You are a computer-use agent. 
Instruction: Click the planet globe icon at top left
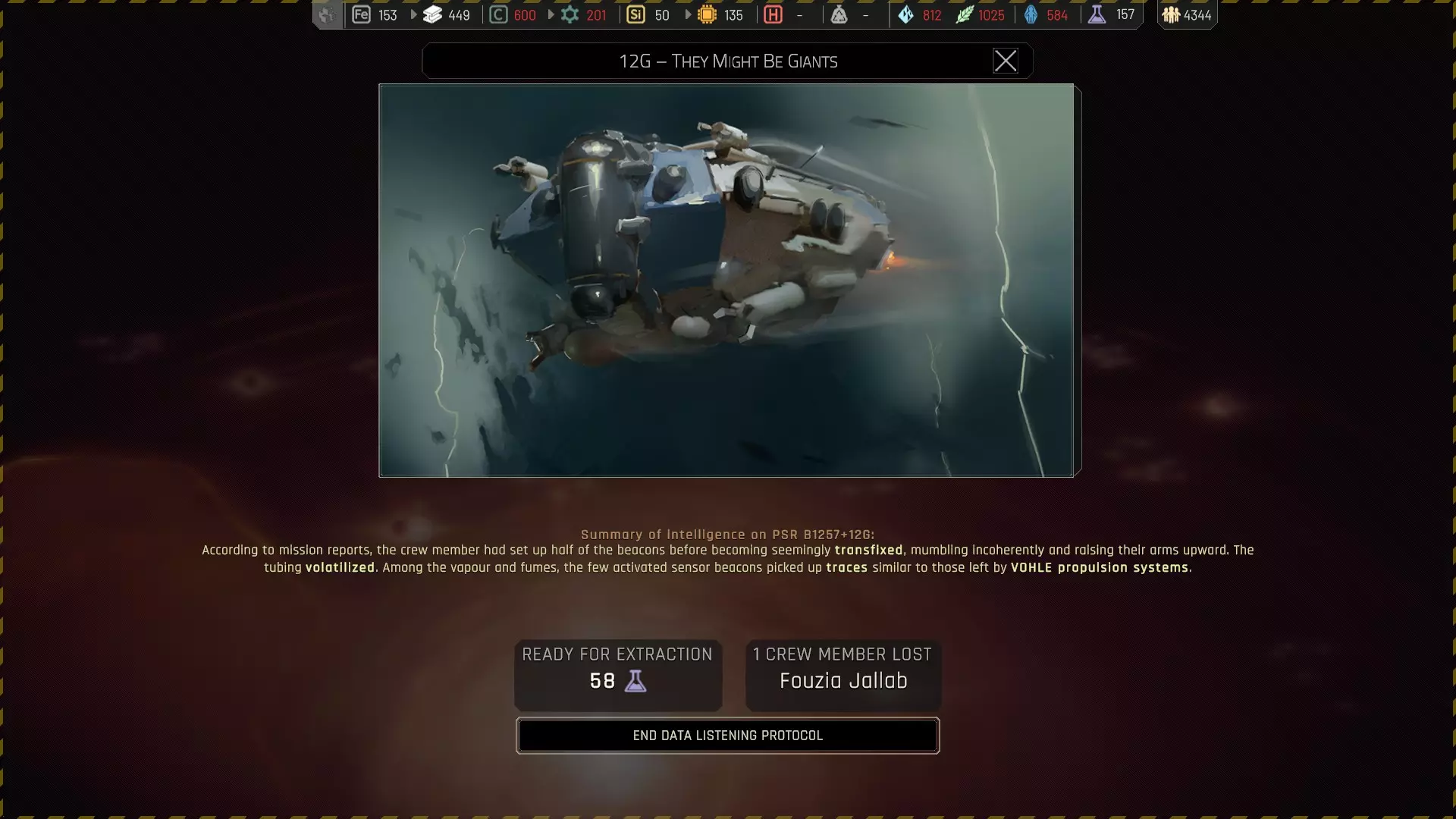[327, 15]
